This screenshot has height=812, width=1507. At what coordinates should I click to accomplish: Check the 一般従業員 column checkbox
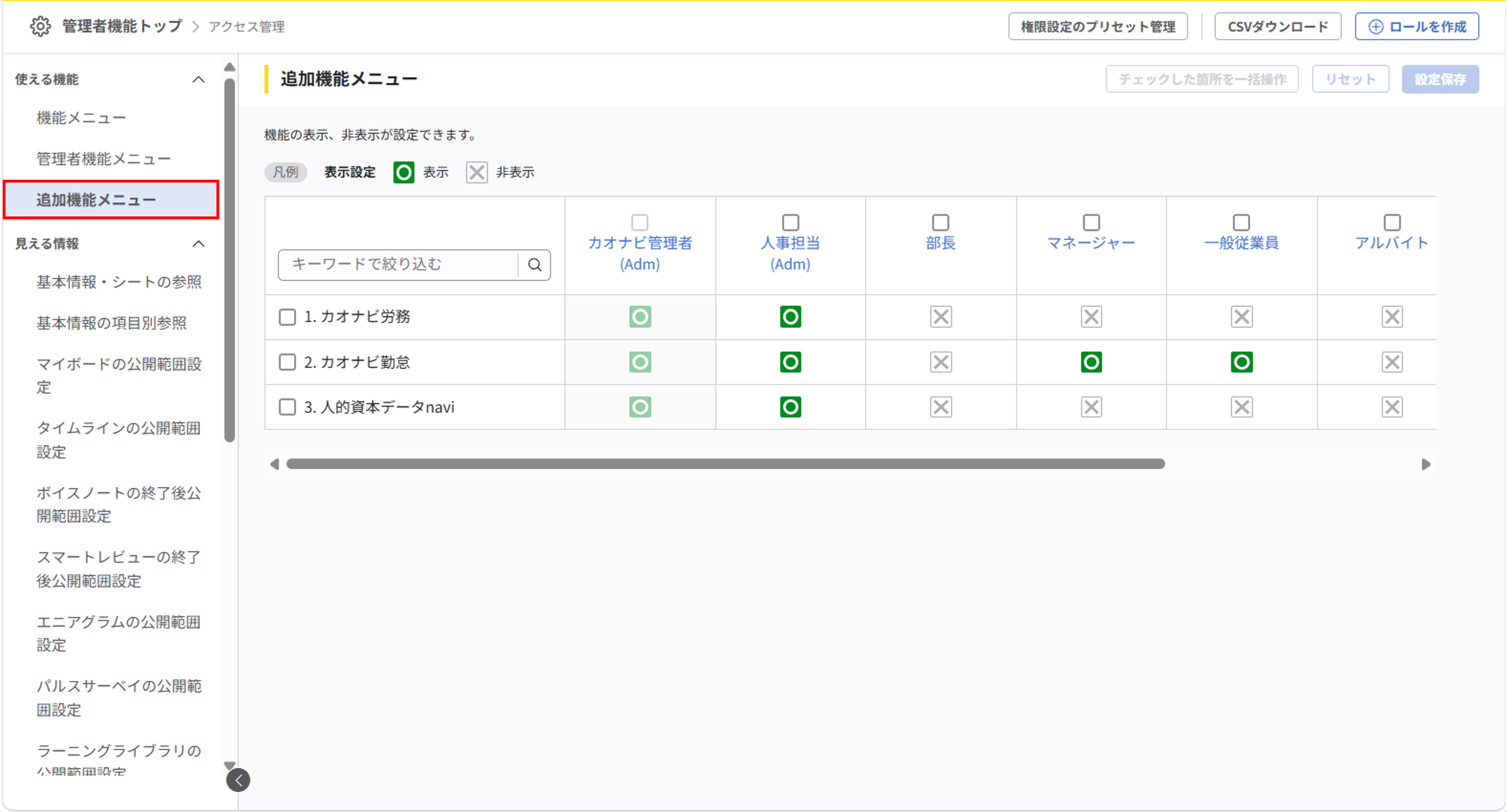click(1242, 222)
